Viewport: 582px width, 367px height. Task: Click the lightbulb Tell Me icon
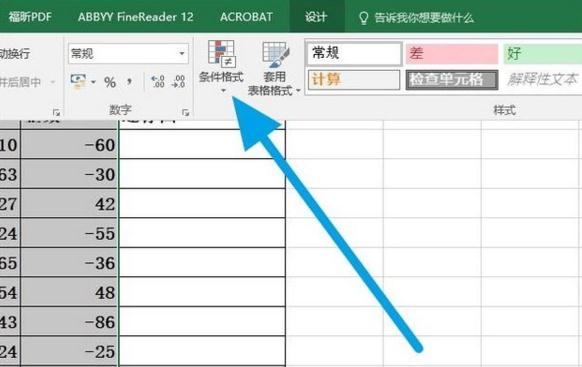[363, 17]
